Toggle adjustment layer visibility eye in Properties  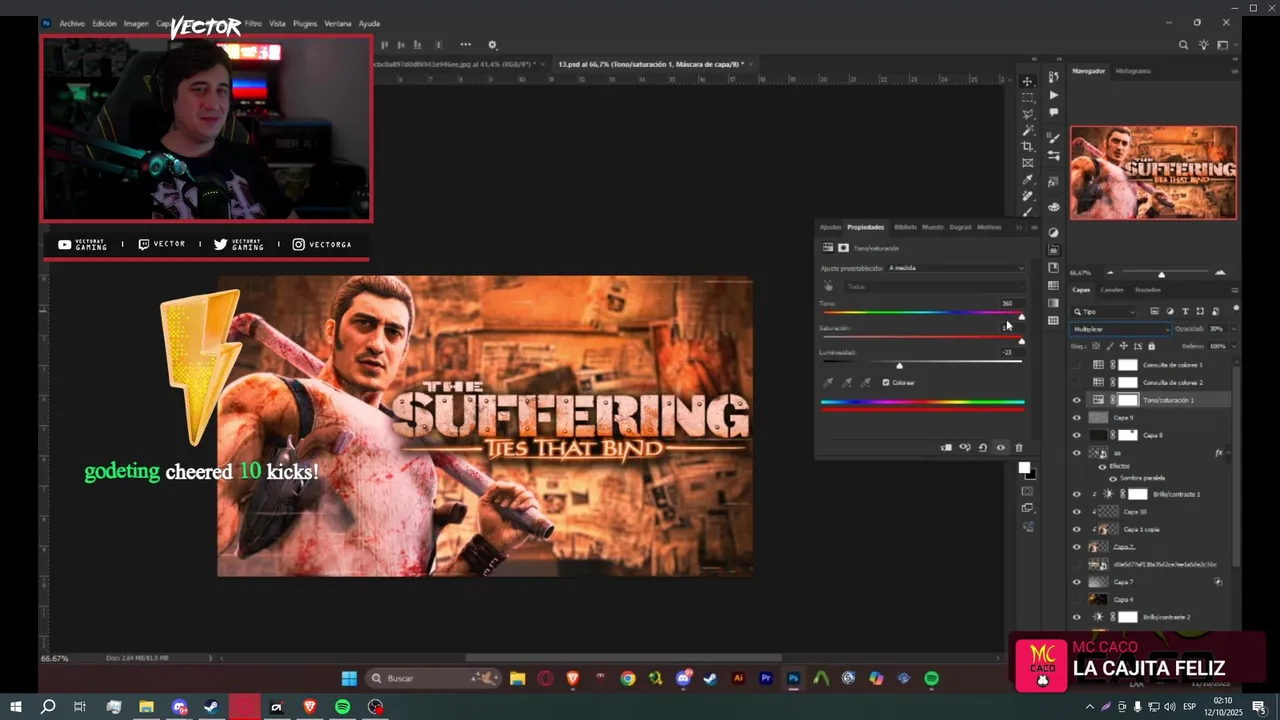pos(1001,448)
